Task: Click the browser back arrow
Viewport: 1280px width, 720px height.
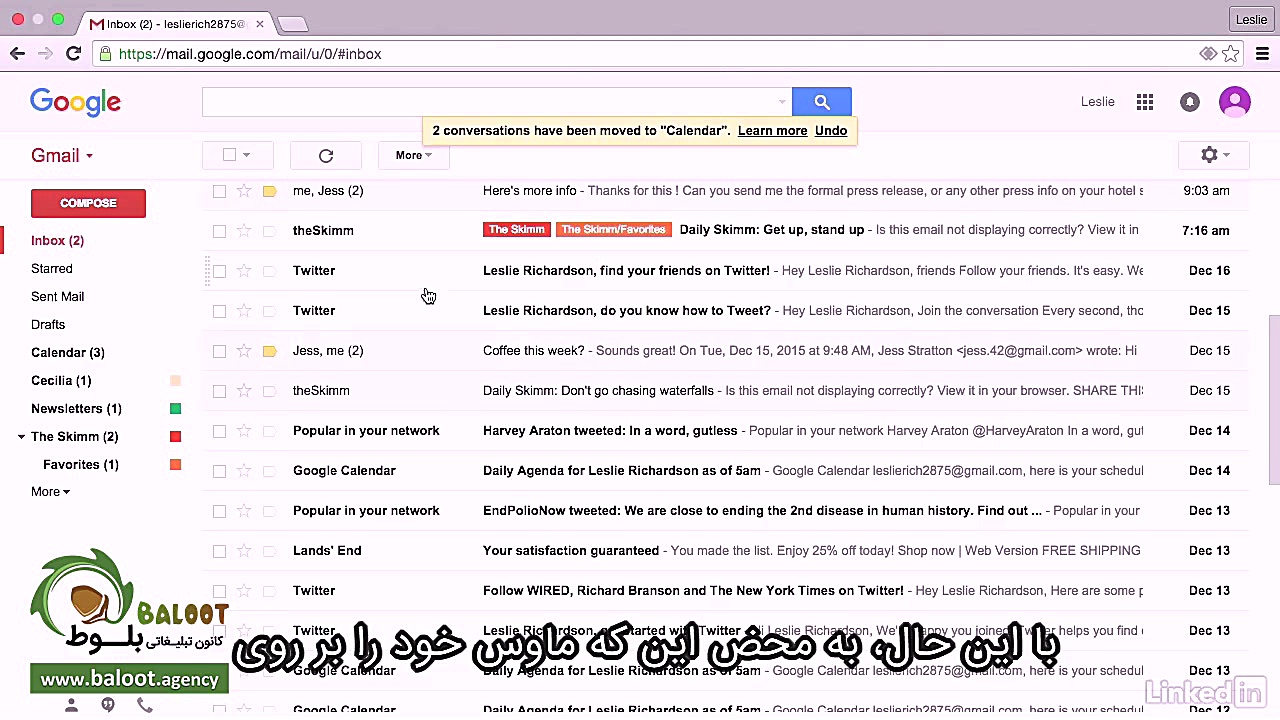Action: click(x=17, y=54)
